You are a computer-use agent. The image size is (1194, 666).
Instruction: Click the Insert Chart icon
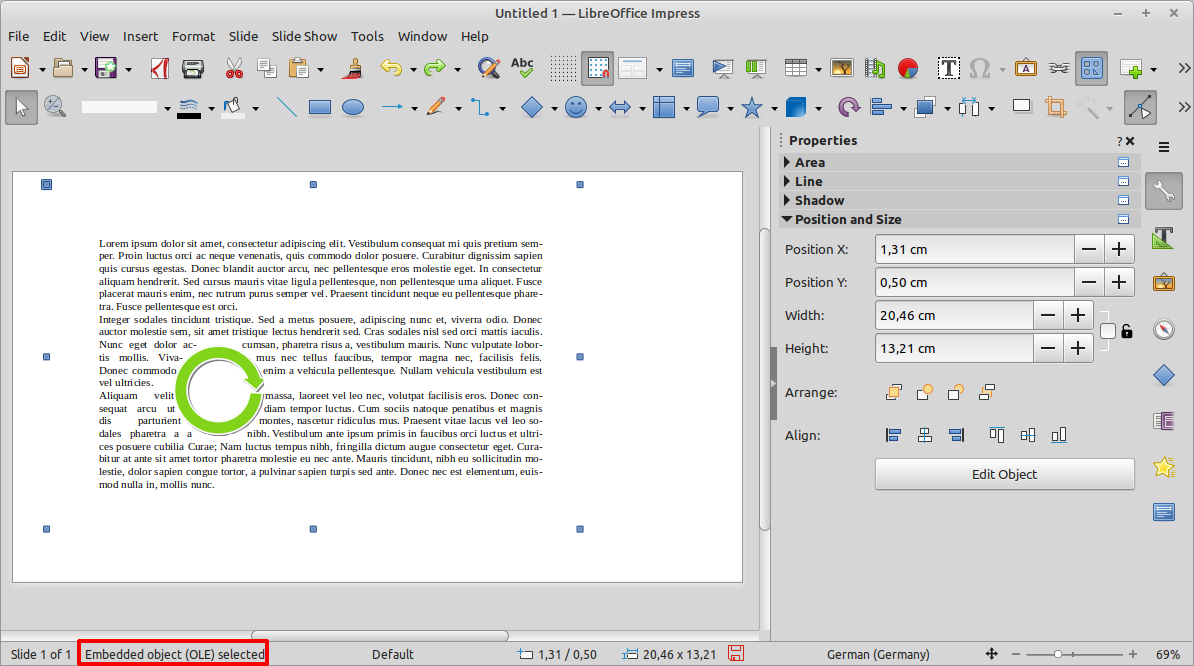tap(908, 68)
